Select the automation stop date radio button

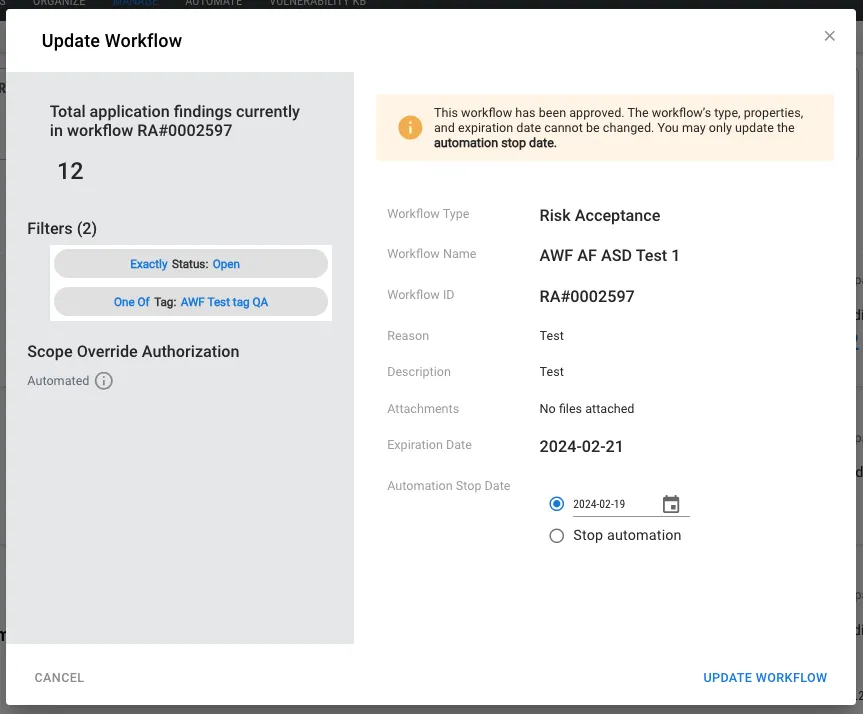pyautogui.click(x=556, y=504)
